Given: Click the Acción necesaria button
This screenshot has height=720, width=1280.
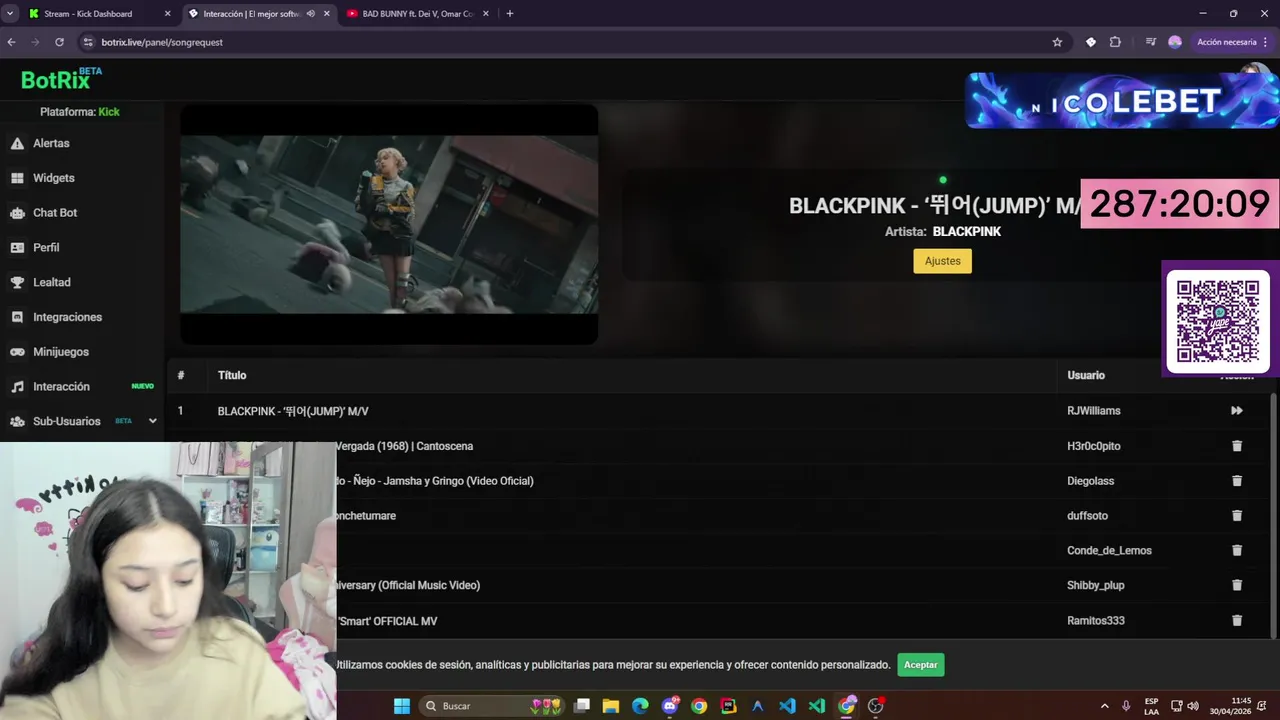Looking at the screenshot, I should tap(1226, 42).
